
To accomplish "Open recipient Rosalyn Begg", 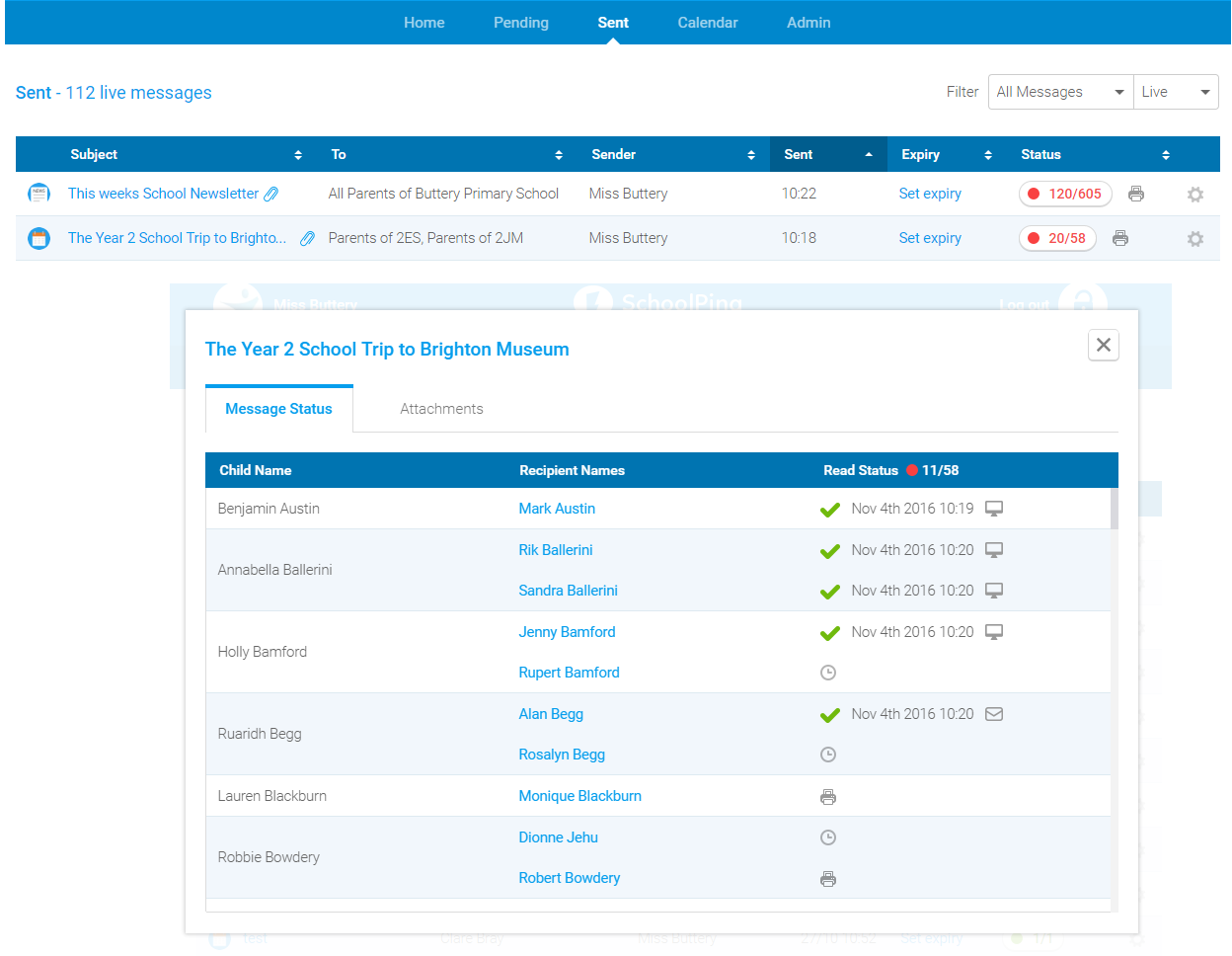I will pyautogui.click(x=562, y=755).
